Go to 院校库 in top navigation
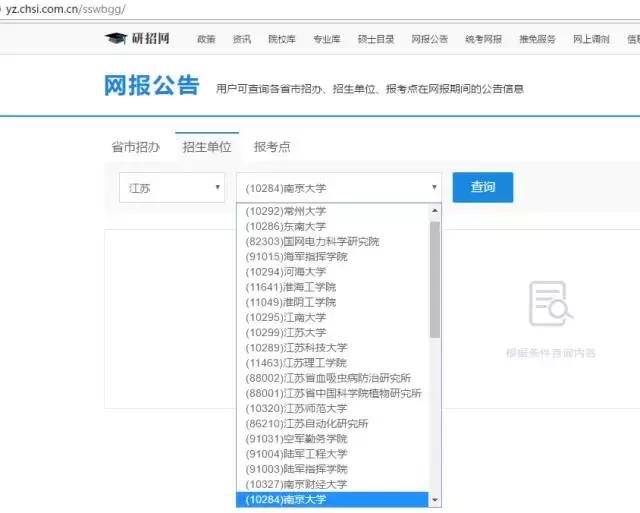Image resolution: width=640 pixels, height=513 pixels. [x=282, y=39]
